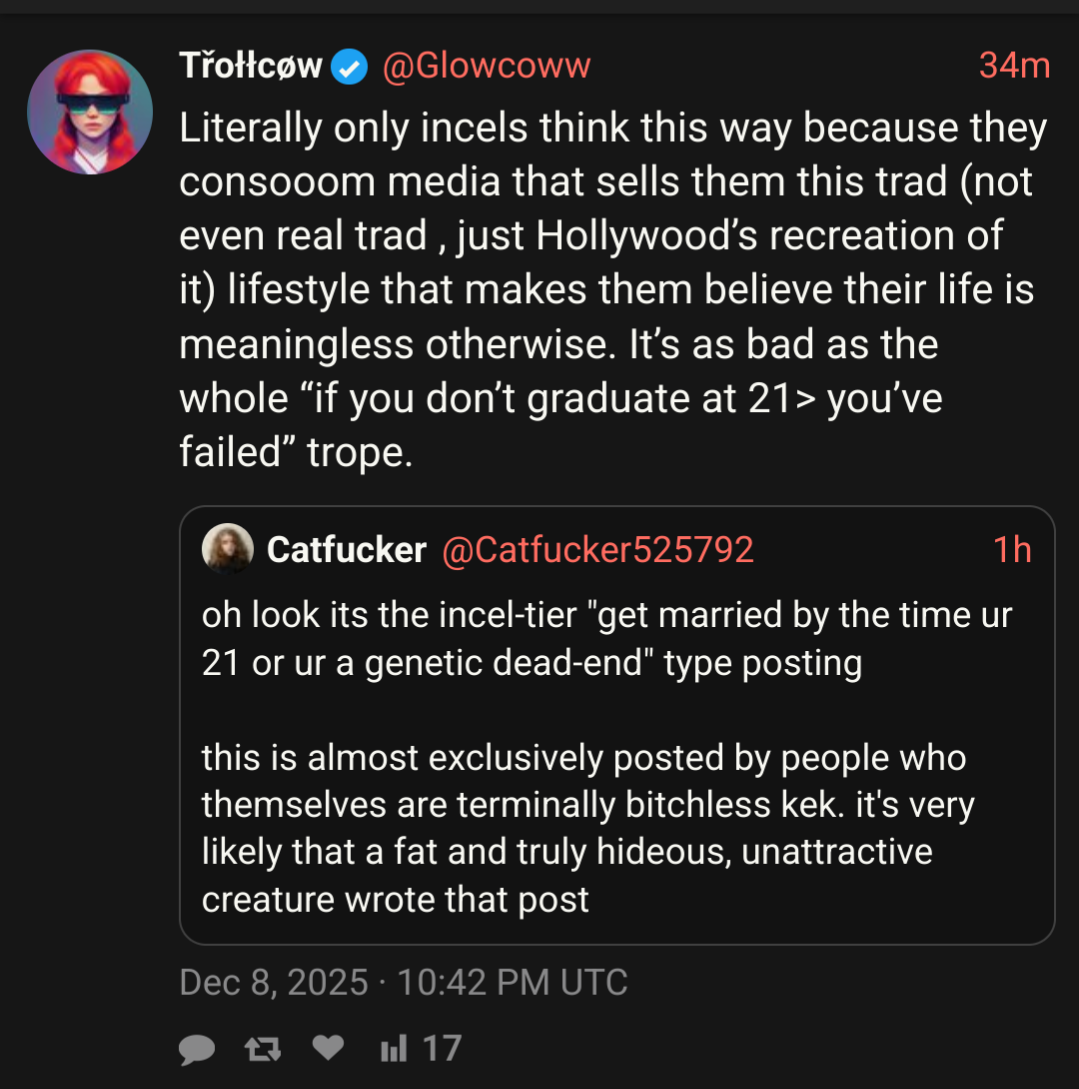Viewport: 1079px width, 1089px height.
Task: Click the 1h timestamp on the quoted tweet
Action: pyautogui.click(x=1012, y=550)
